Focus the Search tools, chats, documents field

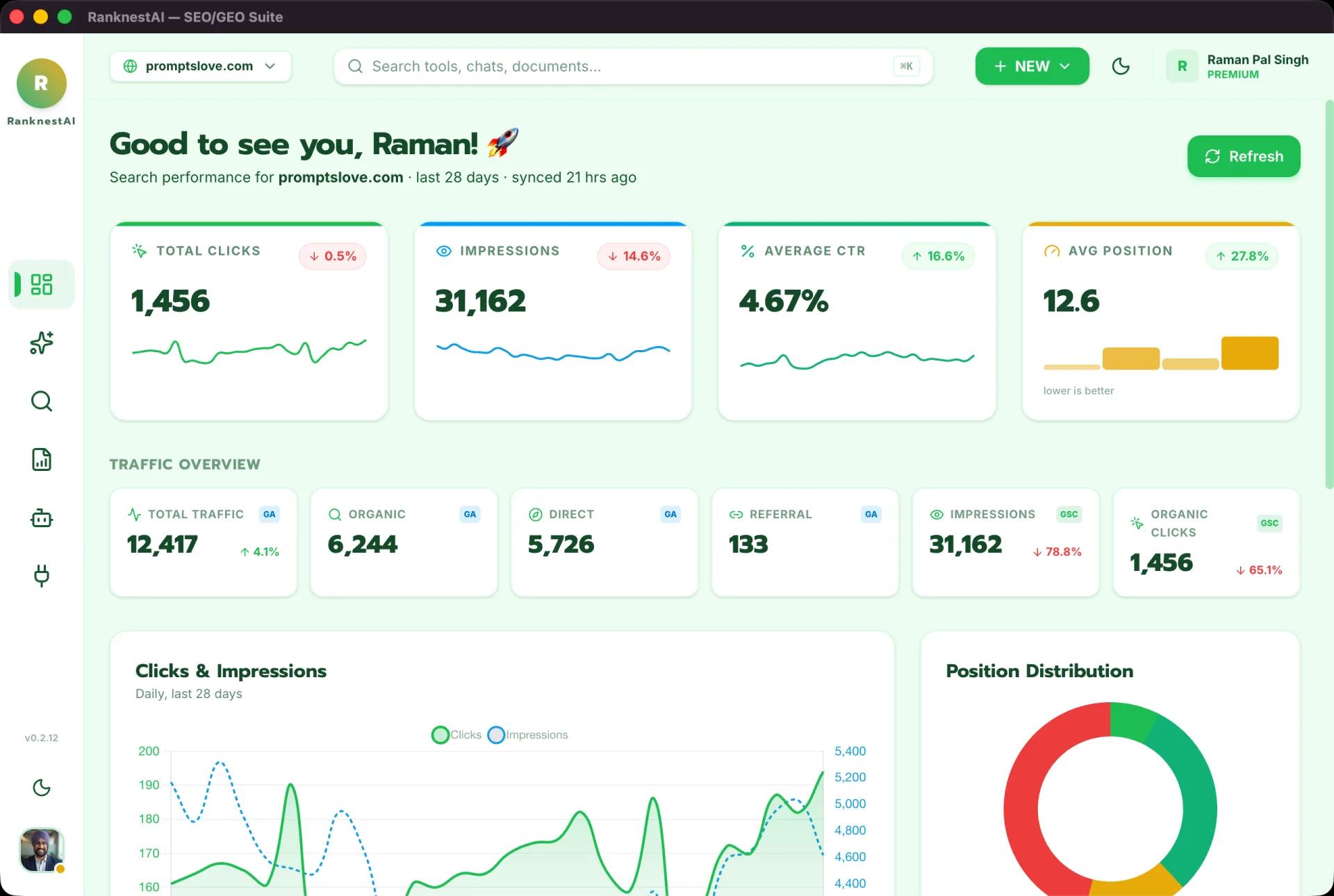click(633, 66)
